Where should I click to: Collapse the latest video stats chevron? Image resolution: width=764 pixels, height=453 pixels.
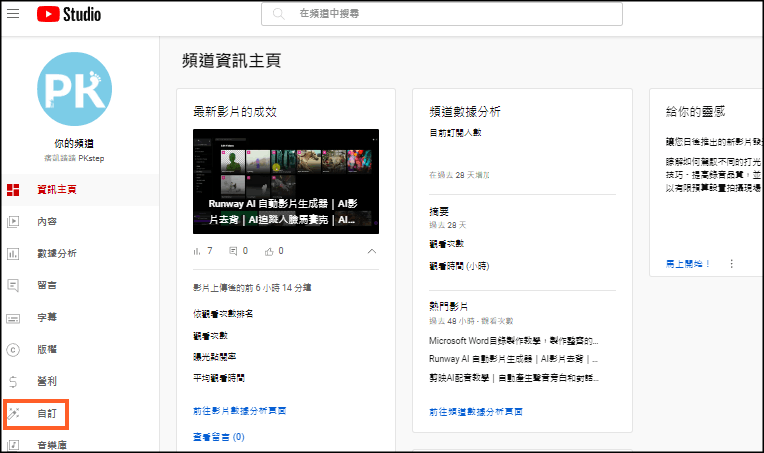pos(372,251)
